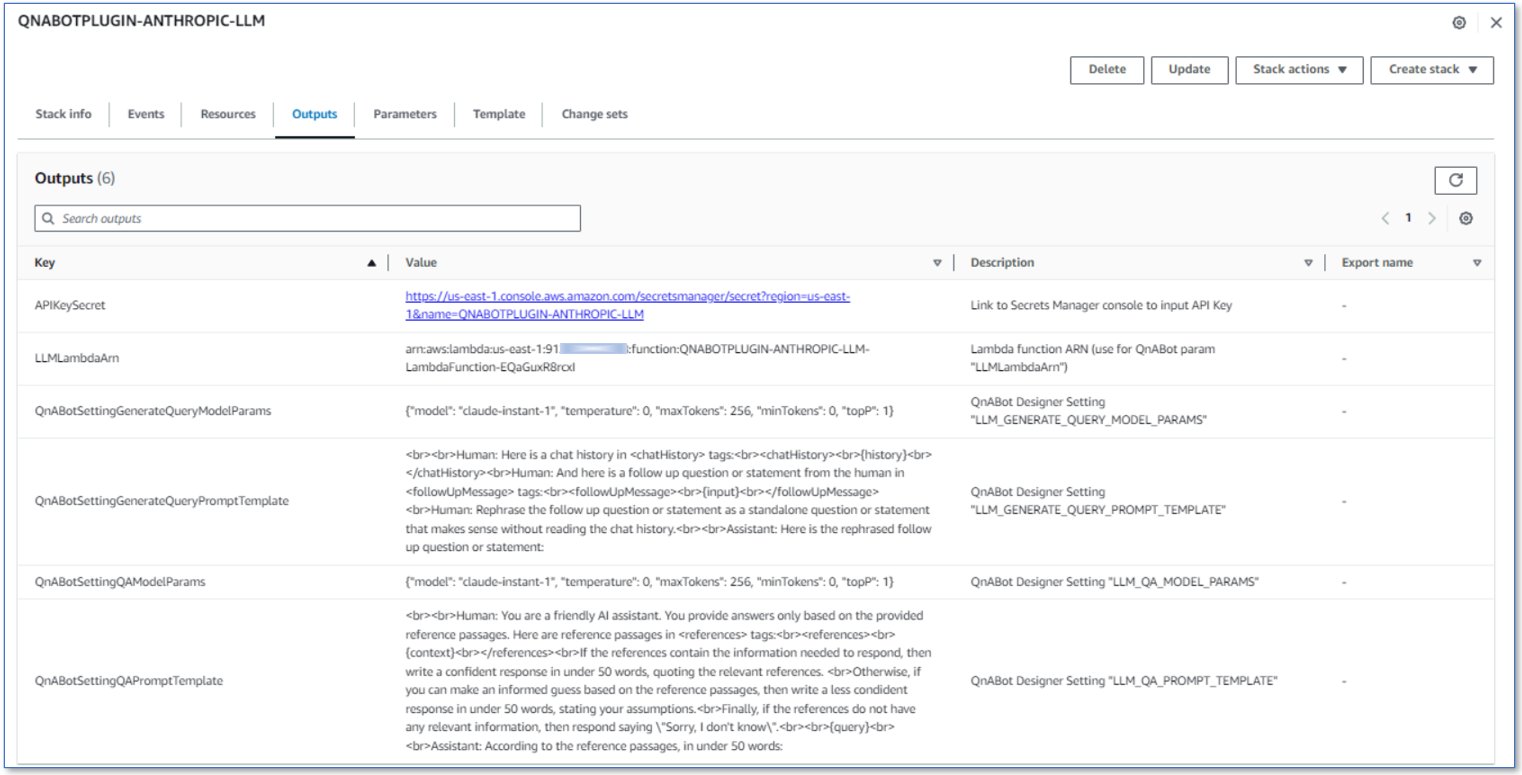Click the QA prompt template value text
The width and height of the screenshot is (1522, 775).
667,681
